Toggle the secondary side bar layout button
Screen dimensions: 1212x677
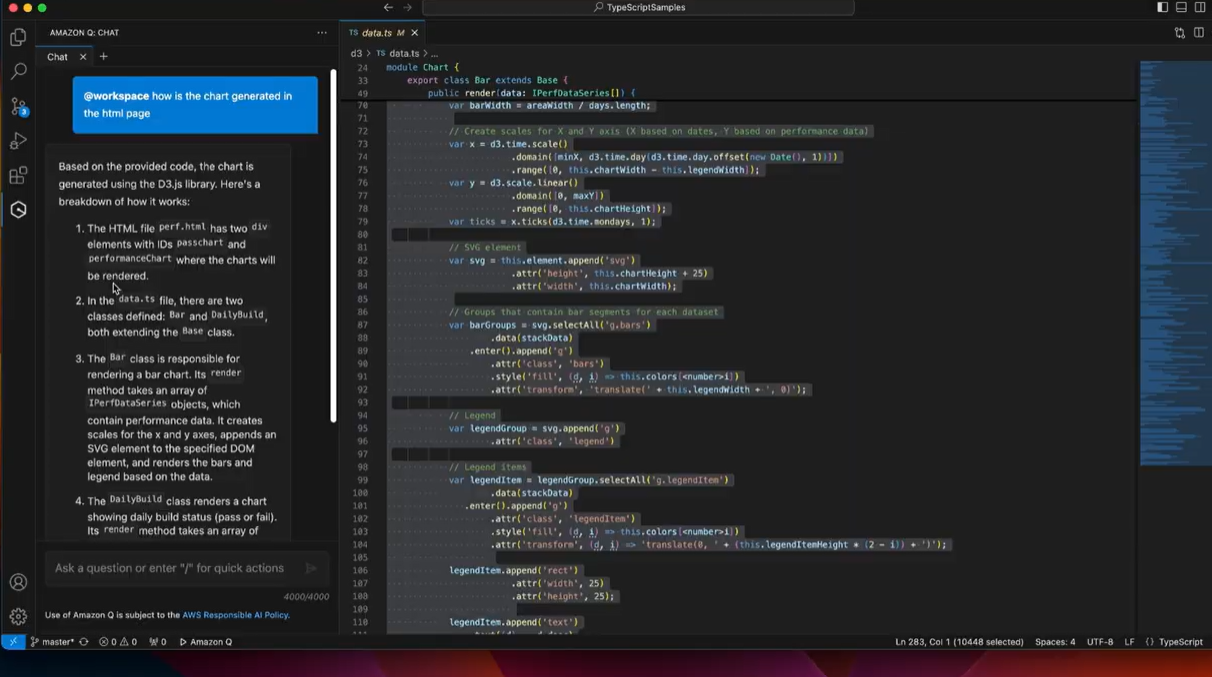click(1200, 8)
